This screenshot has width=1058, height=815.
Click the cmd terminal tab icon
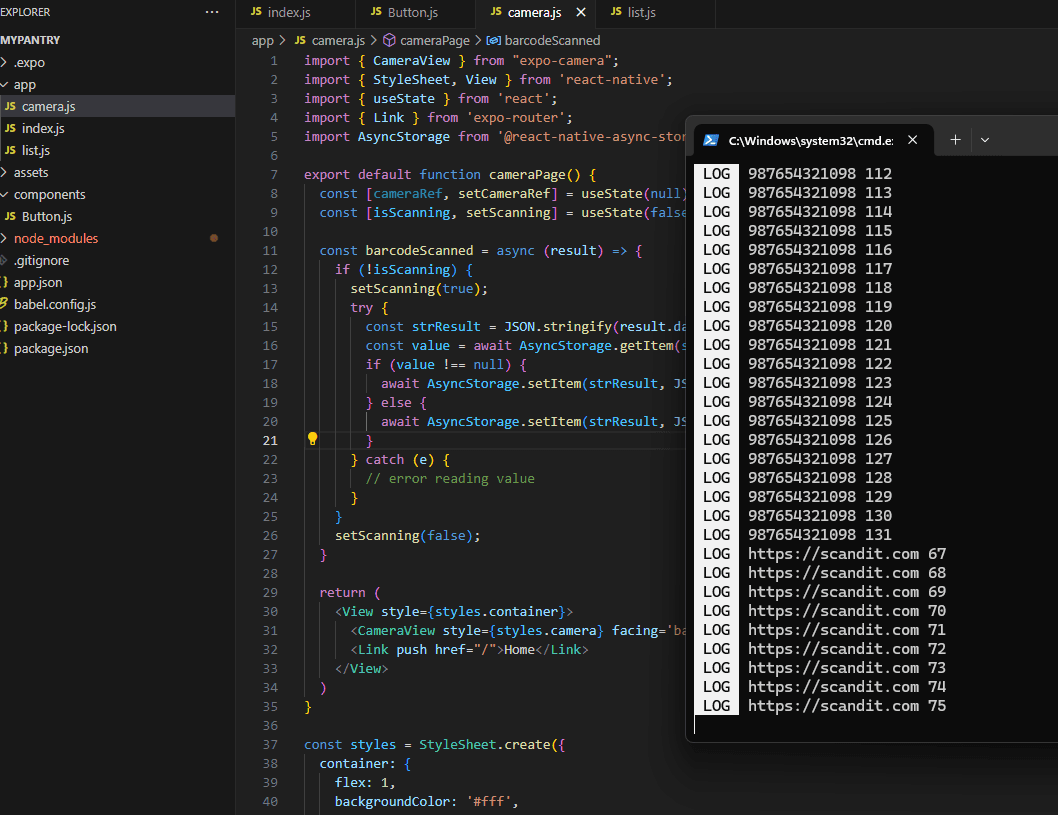711,140
